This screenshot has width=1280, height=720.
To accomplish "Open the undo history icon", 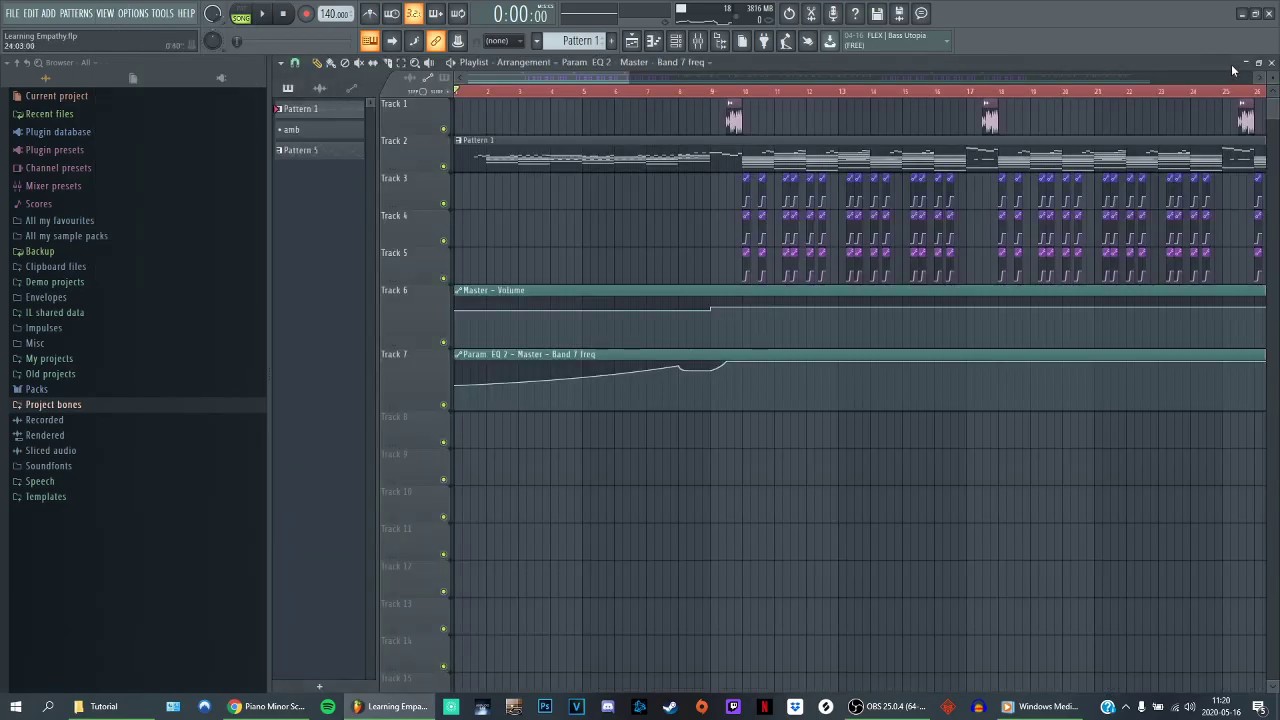I will point(789,14).
